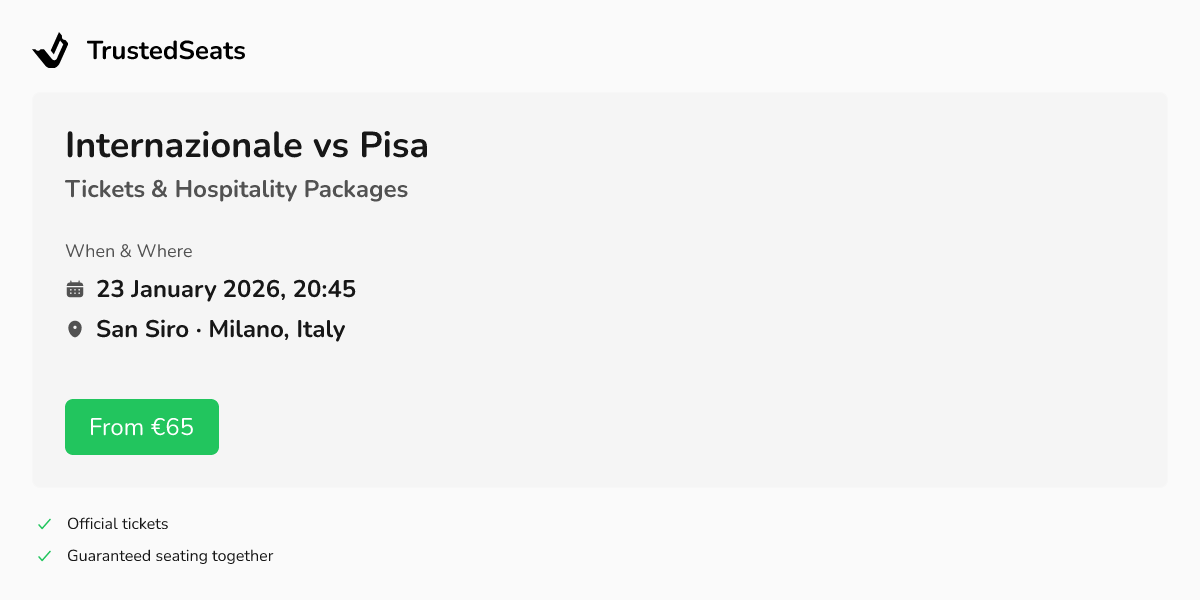This screenshot has width=1200, height=600.
Task: Select the calendar icon beside the match date
Action: coord(75,288)
